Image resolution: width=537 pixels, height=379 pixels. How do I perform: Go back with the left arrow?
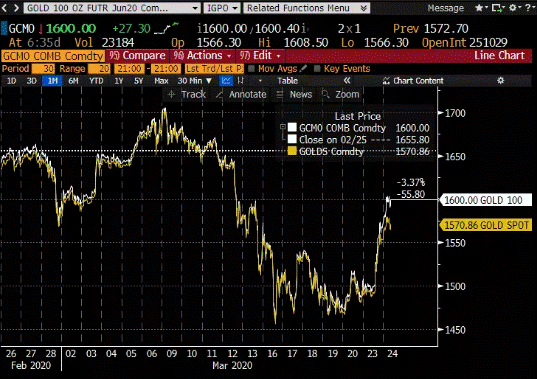4,8
